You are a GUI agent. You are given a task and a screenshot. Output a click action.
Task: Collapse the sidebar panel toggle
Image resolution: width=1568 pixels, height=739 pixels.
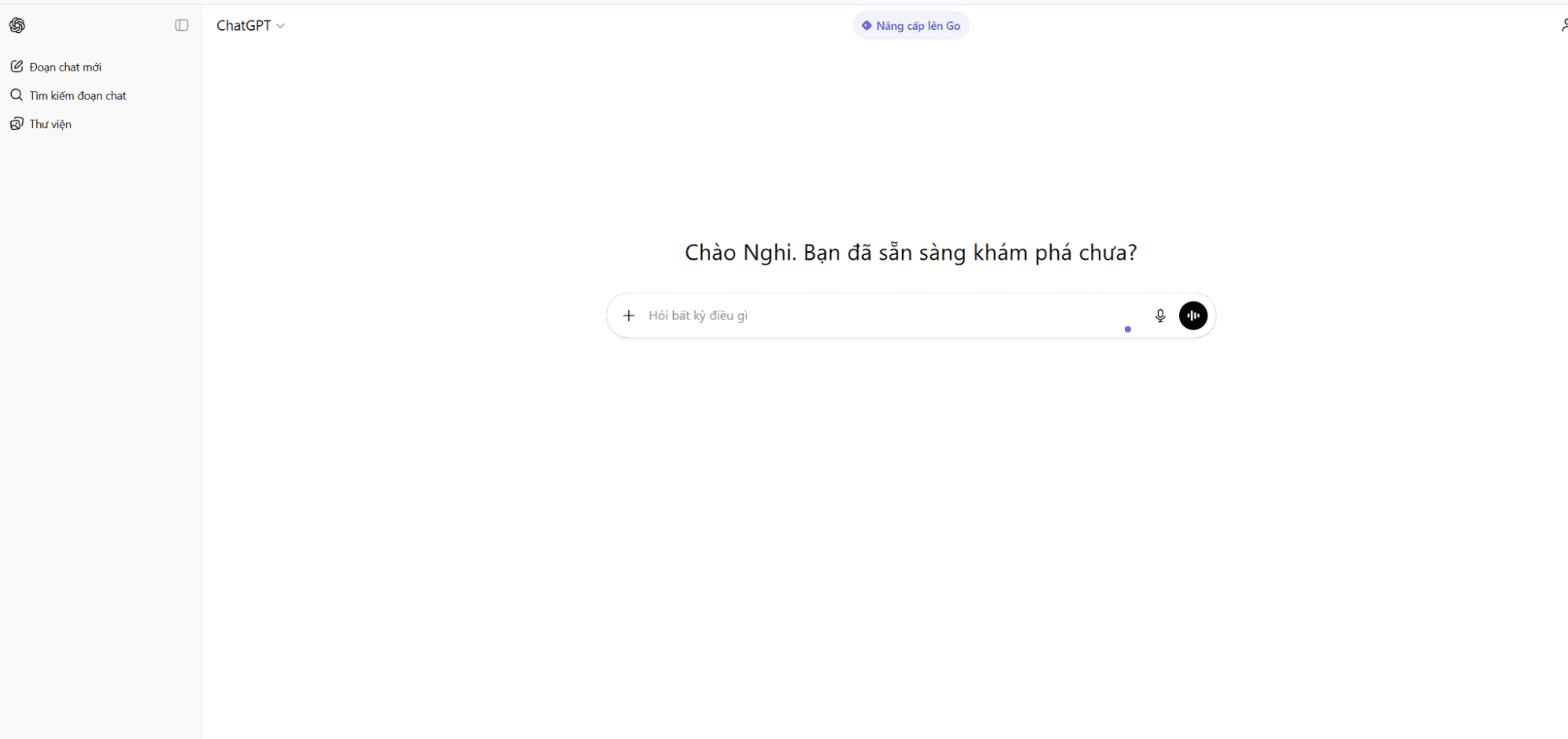181,25
